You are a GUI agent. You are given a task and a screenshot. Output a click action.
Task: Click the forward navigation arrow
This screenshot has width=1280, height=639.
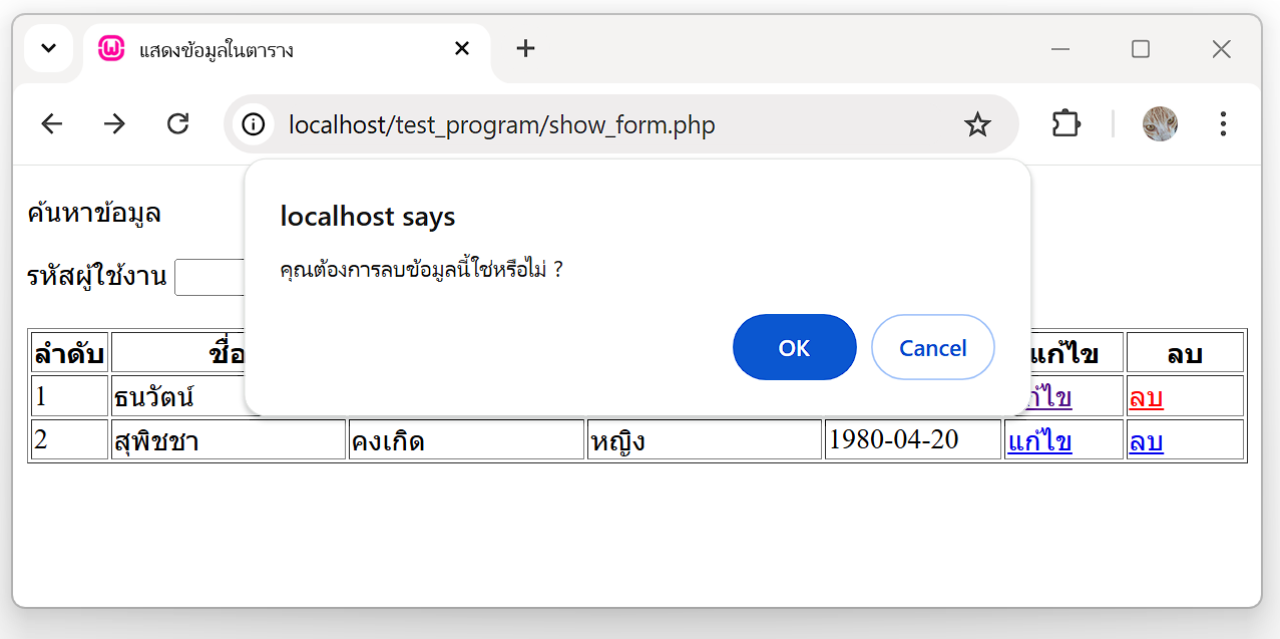(x=115, y=124)
